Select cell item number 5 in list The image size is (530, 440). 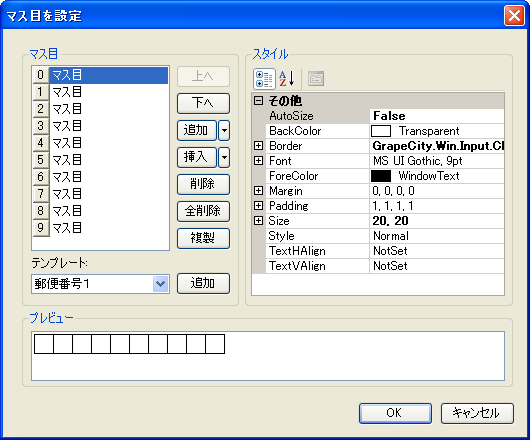pos(100,160)
